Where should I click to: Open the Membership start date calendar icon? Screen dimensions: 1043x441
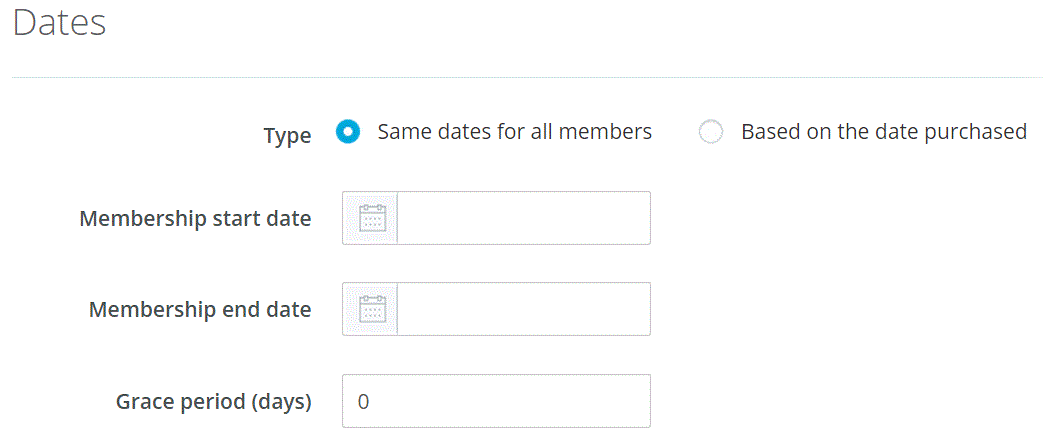pos(371,218)
